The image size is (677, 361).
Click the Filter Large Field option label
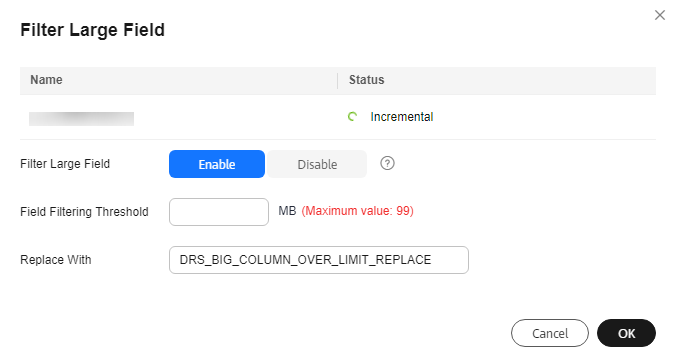[65, 164]
